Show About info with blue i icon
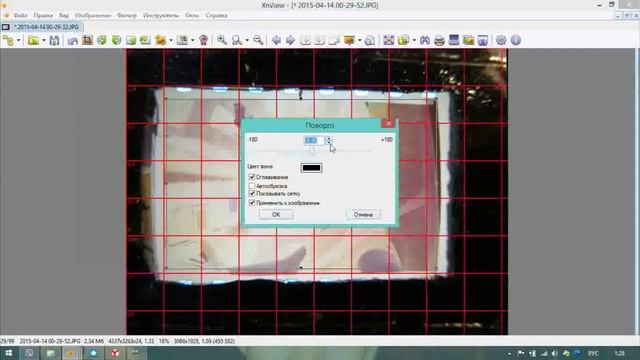The width and height of the screenshot is (640, 360). click(516, 40)
